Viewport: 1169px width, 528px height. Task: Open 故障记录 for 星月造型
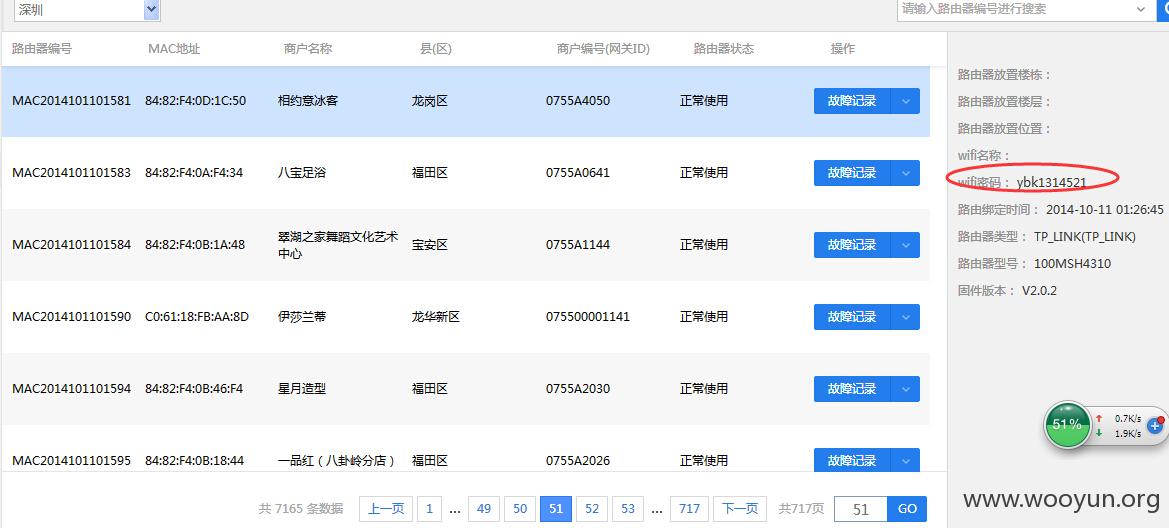point(852,389)
